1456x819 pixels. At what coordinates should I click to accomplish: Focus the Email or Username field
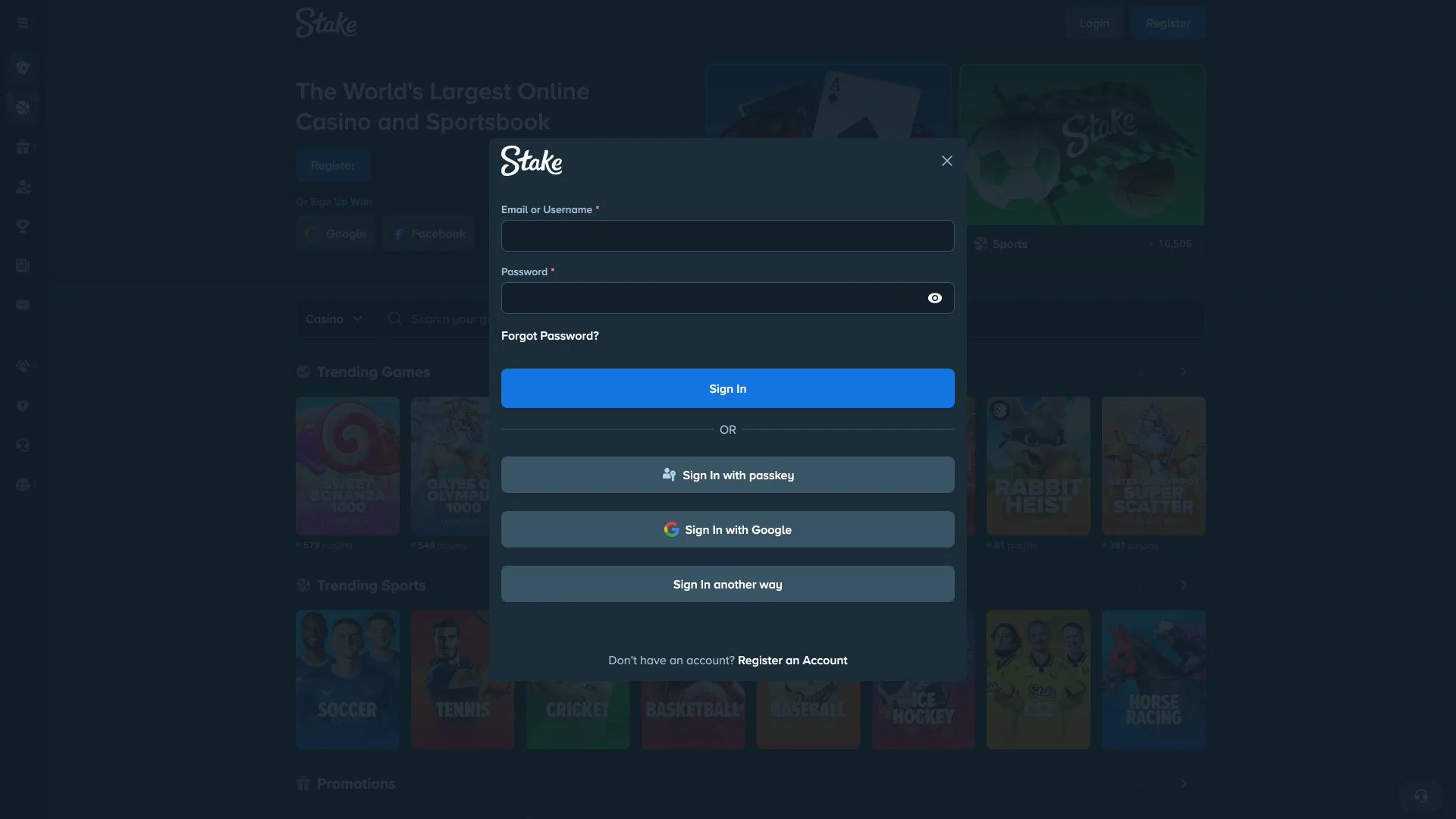tap(727, 236)
